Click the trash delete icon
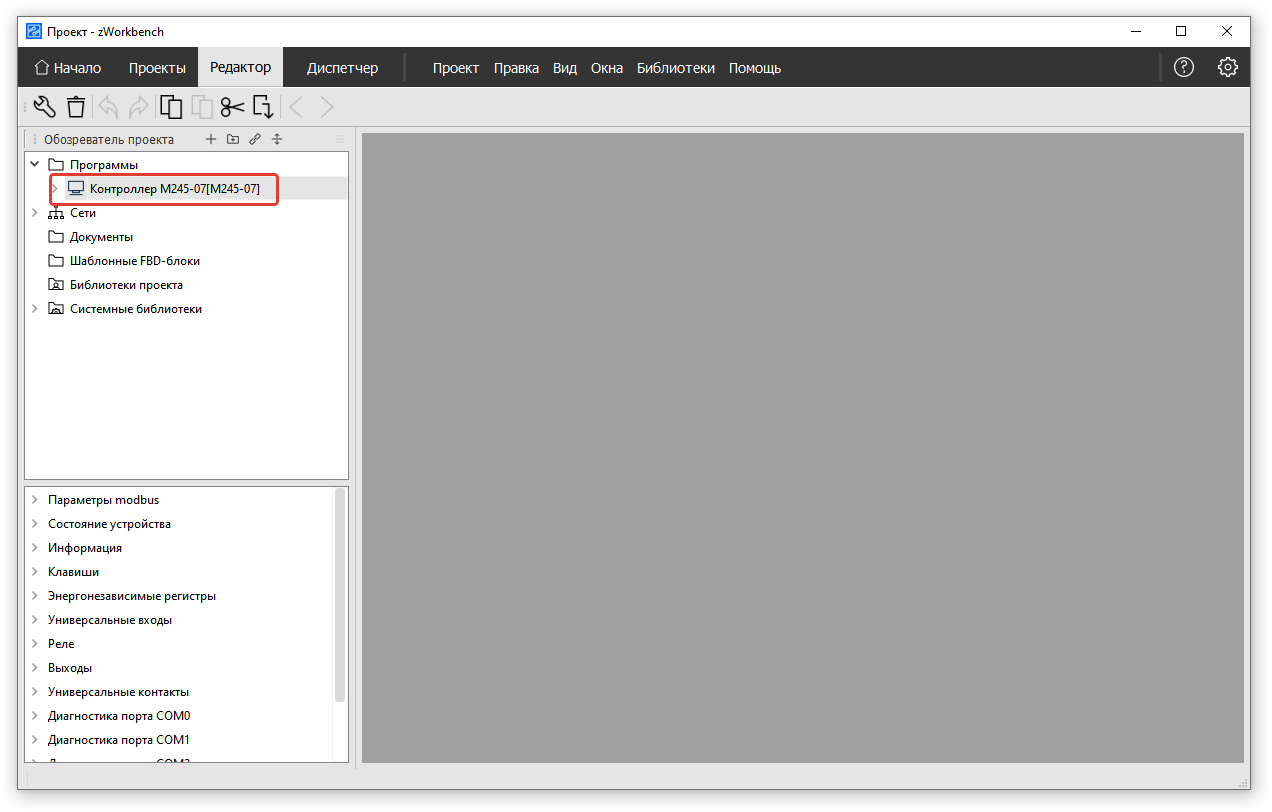 [x=76, y=107]
